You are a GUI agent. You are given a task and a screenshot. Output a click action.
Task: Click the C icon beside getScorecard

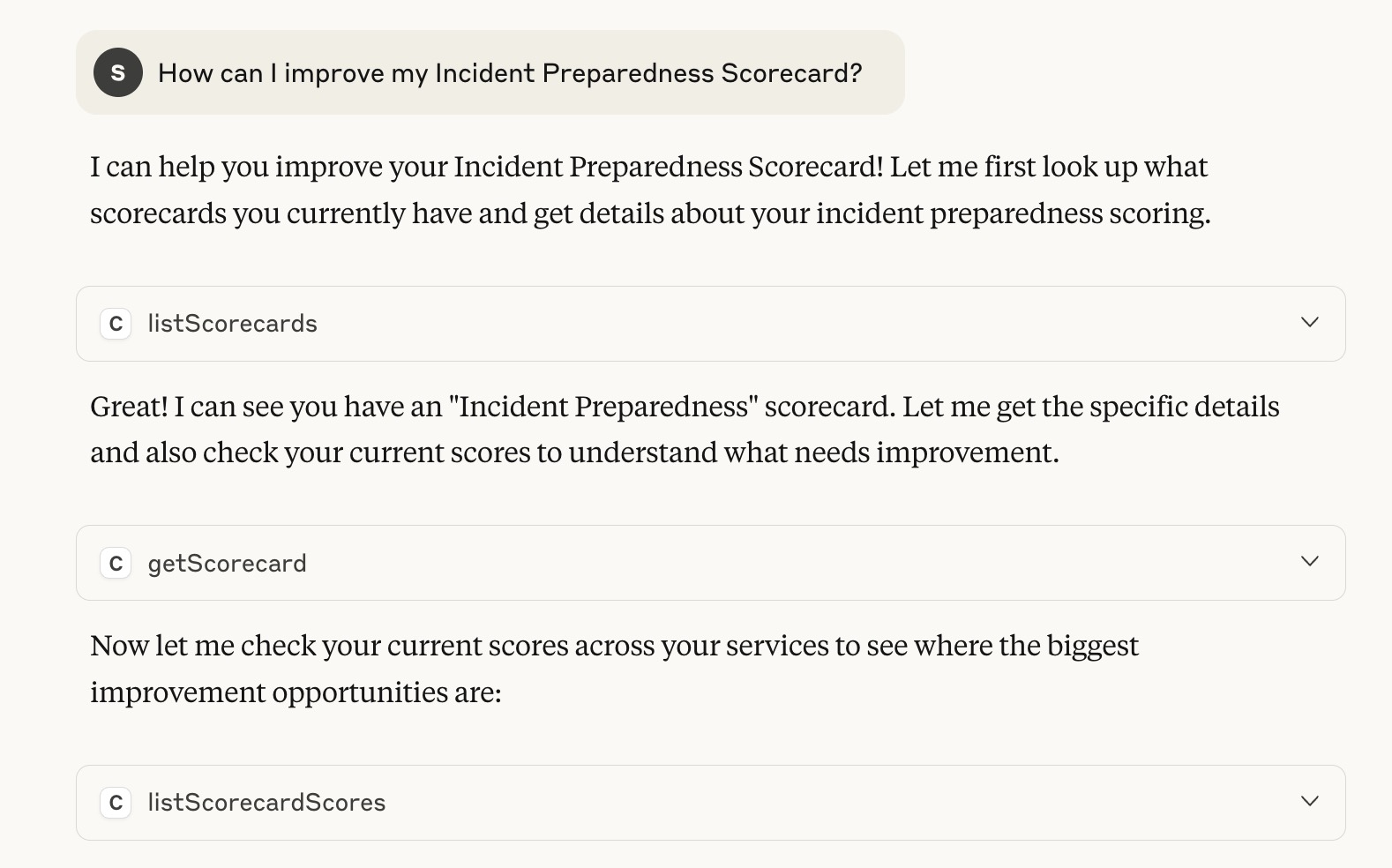116,563
